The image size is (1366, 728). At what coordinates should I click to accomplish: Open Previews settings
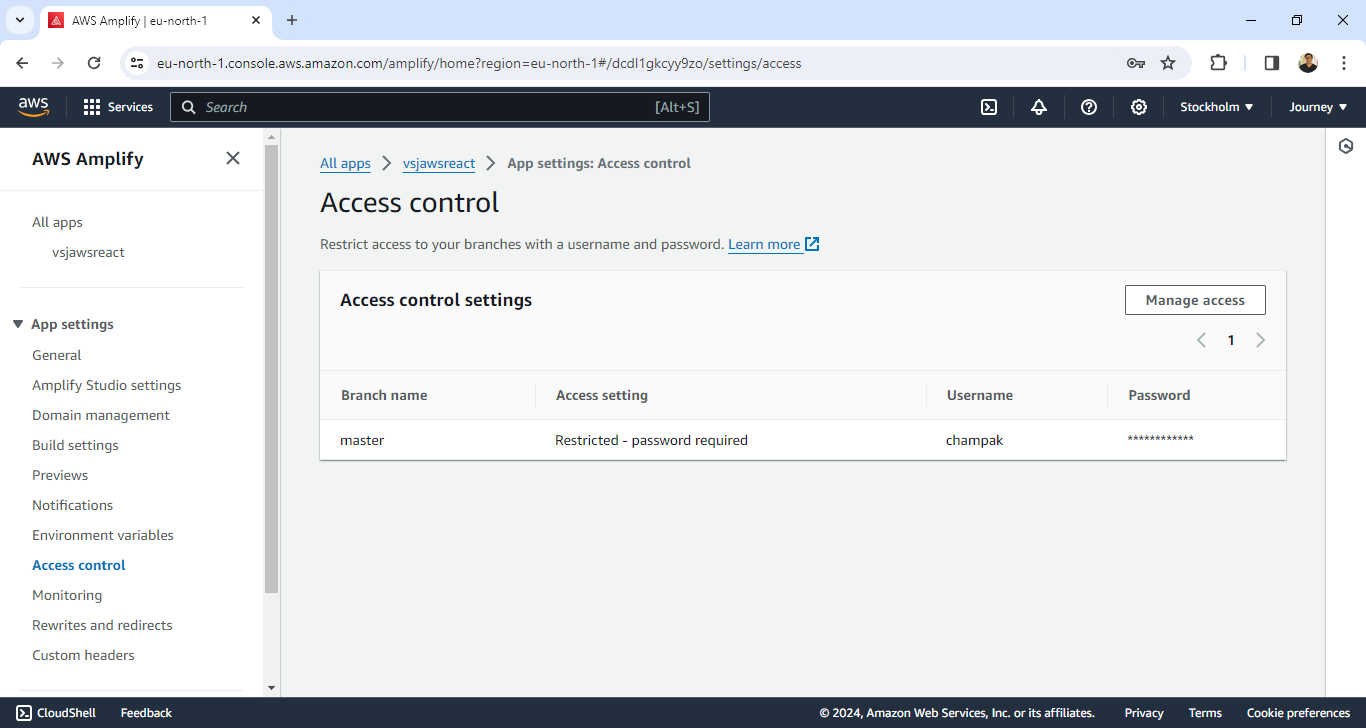coord(60,475)
